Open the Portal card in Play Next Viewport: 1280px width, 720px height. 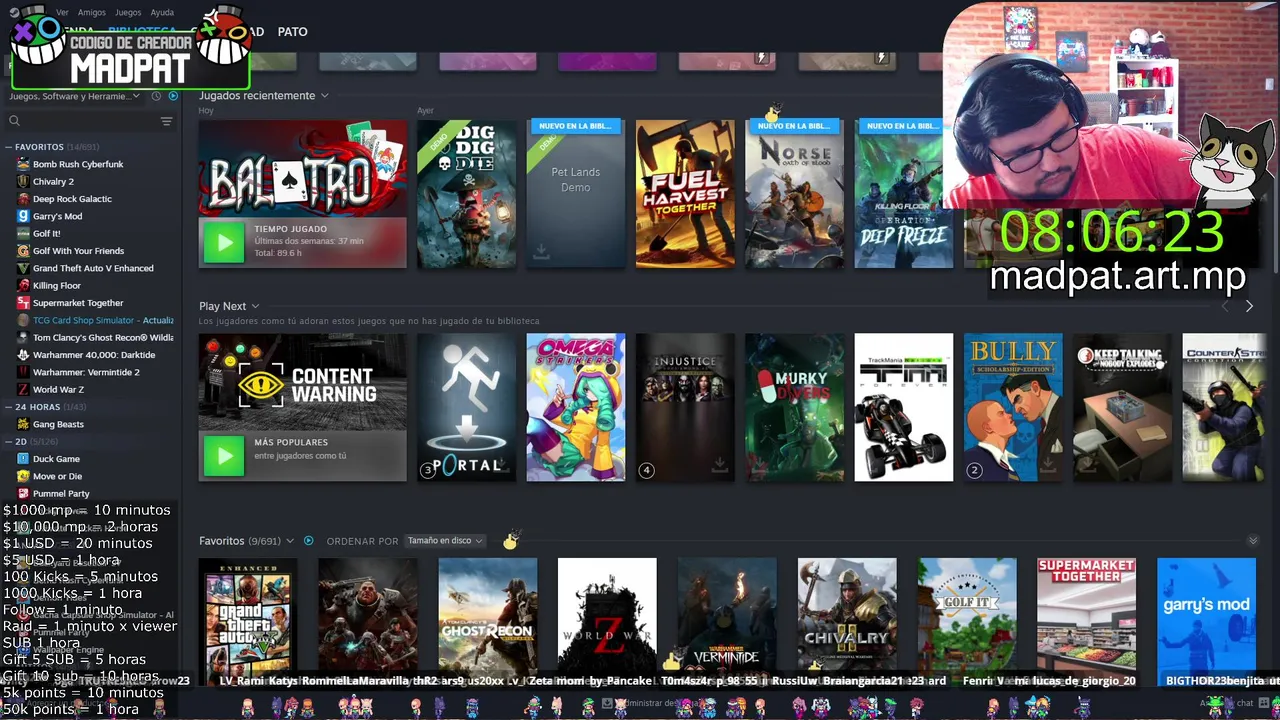coord(467,407)
